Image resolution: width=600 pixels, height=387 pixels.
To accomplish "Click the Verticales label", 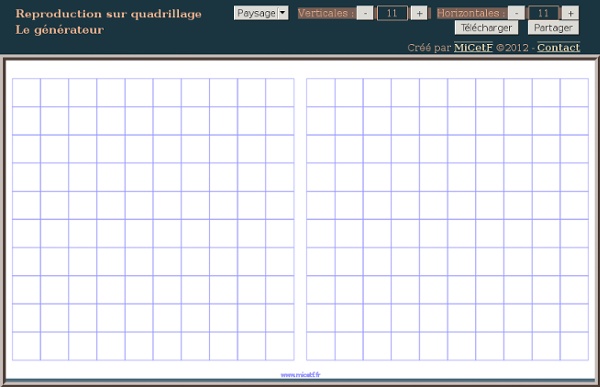I will pyautogui.click(x=326, y=13).
